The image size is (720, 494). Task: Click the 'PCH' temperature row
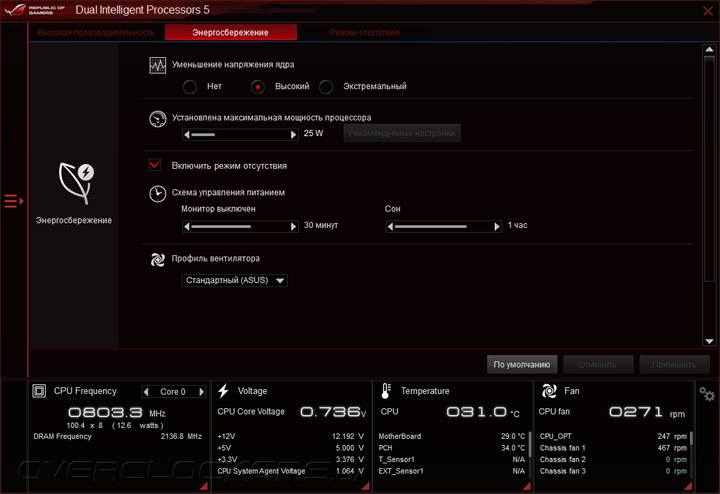pos(451,448)
